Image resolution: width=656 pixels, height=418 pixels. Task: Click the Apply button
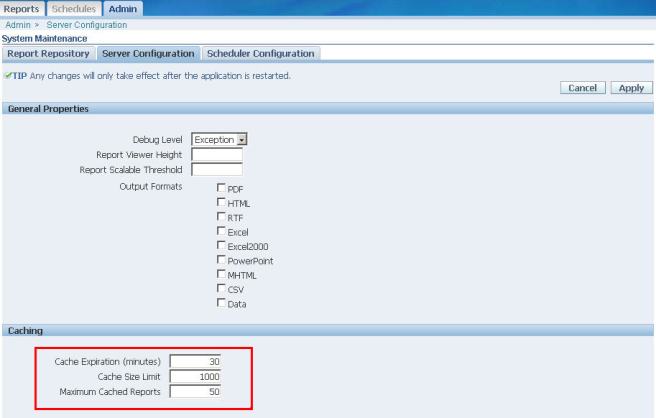tap(630, 88)
